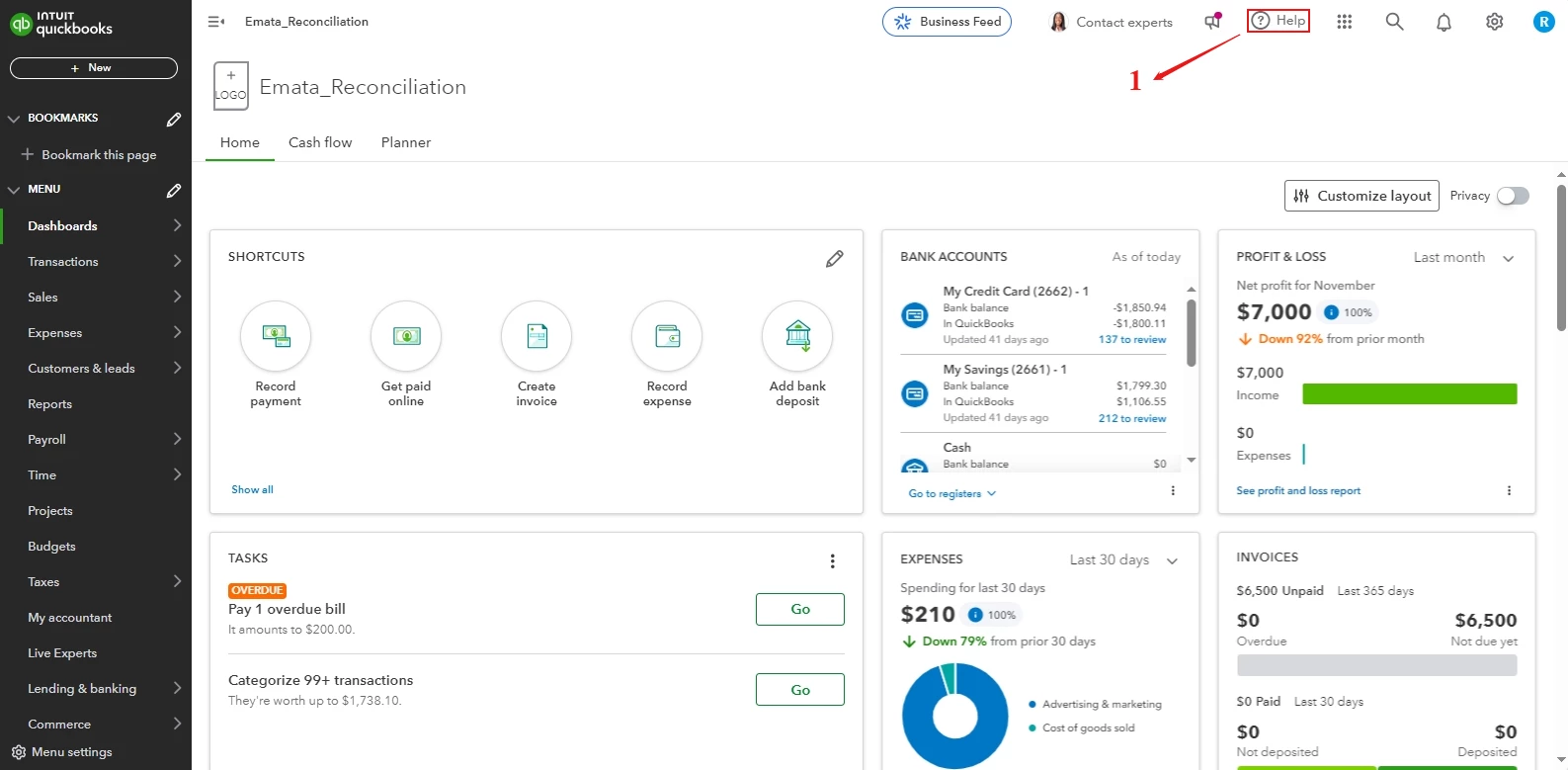Edit bookmarks with the pencil icon

pyautogui.click(x=174, y=119)
